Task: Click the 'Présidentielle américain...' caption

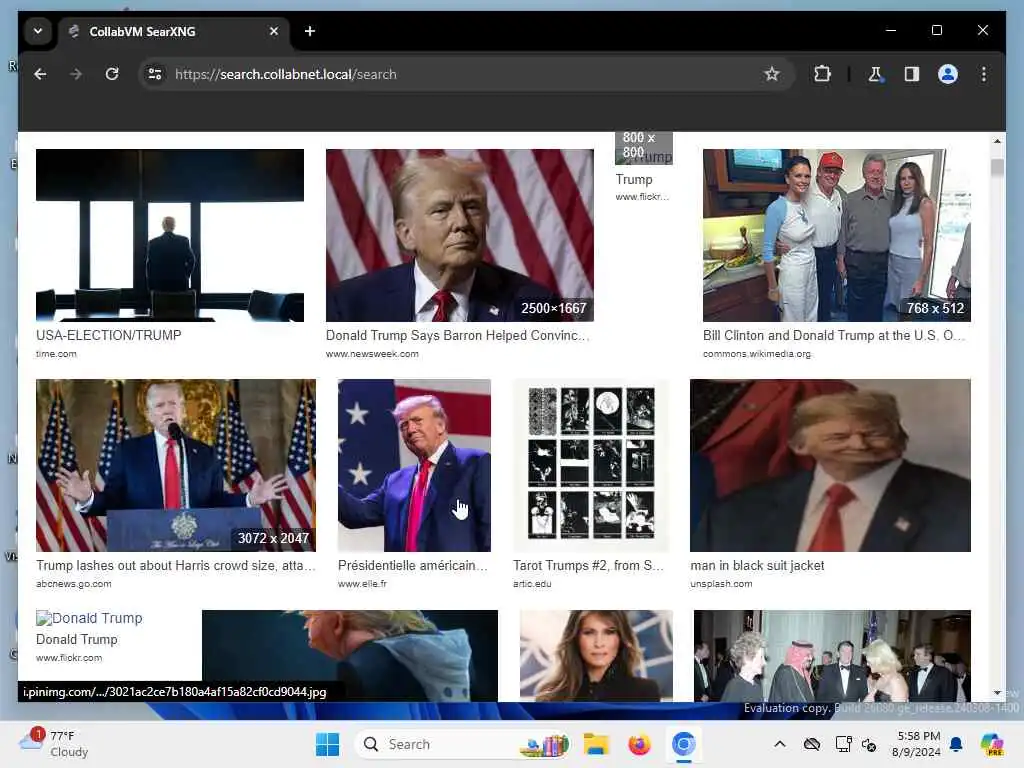Action: (x=413, y=566)
